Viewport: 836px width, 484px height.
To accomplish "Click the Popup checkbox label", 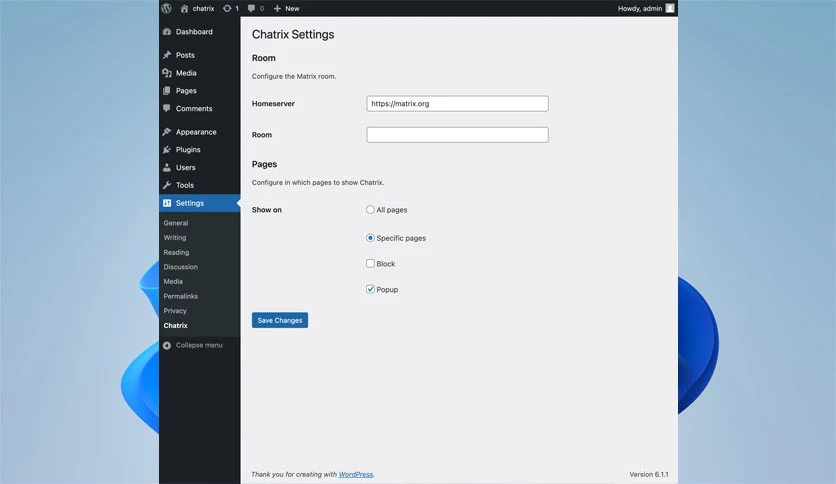I will [x=387, y=289].
